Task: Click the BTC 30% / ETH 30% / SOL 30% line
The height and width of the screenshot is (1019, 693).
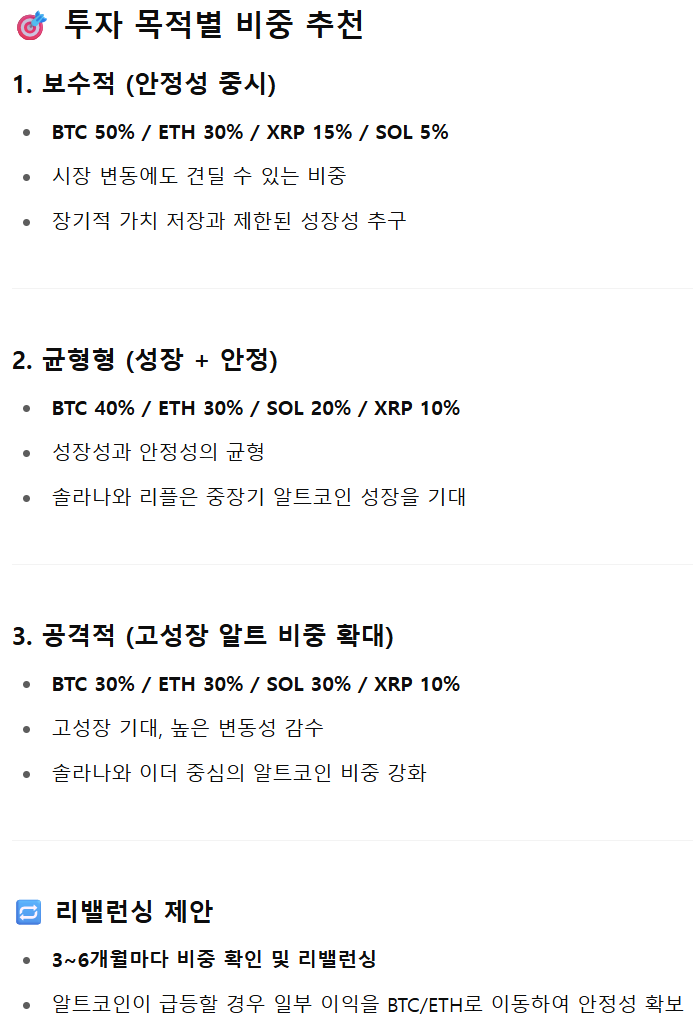Action: pos(256,684)
